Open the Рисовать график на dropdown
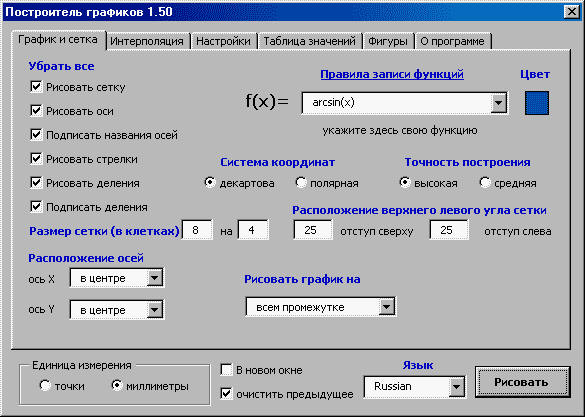Image resolution: width=585 pixels, height=417 pixels. pyautogui.click(x=387, y=307)
